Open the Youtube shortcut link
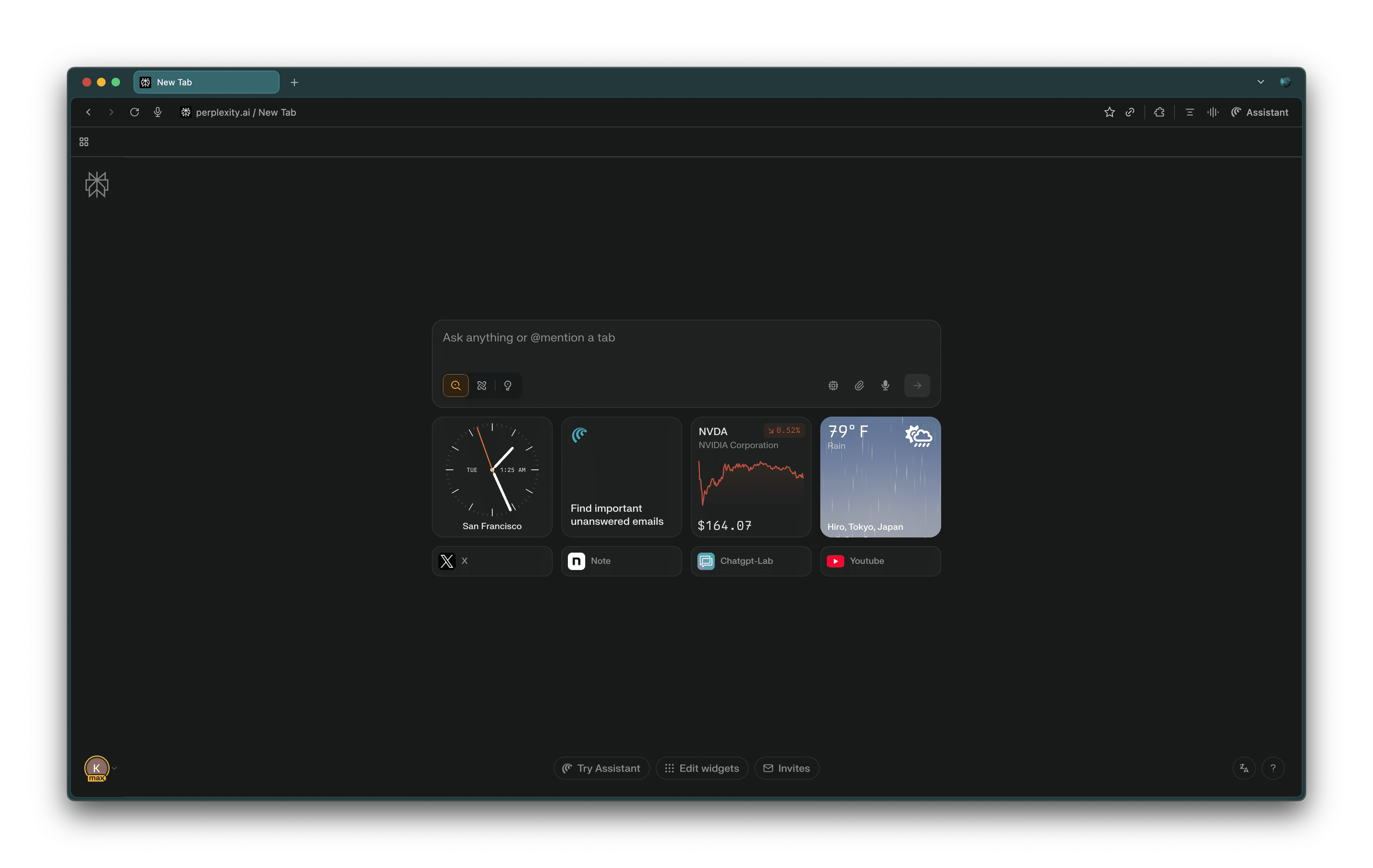Viewport: 1373px width, 868px height. point(880,561)
